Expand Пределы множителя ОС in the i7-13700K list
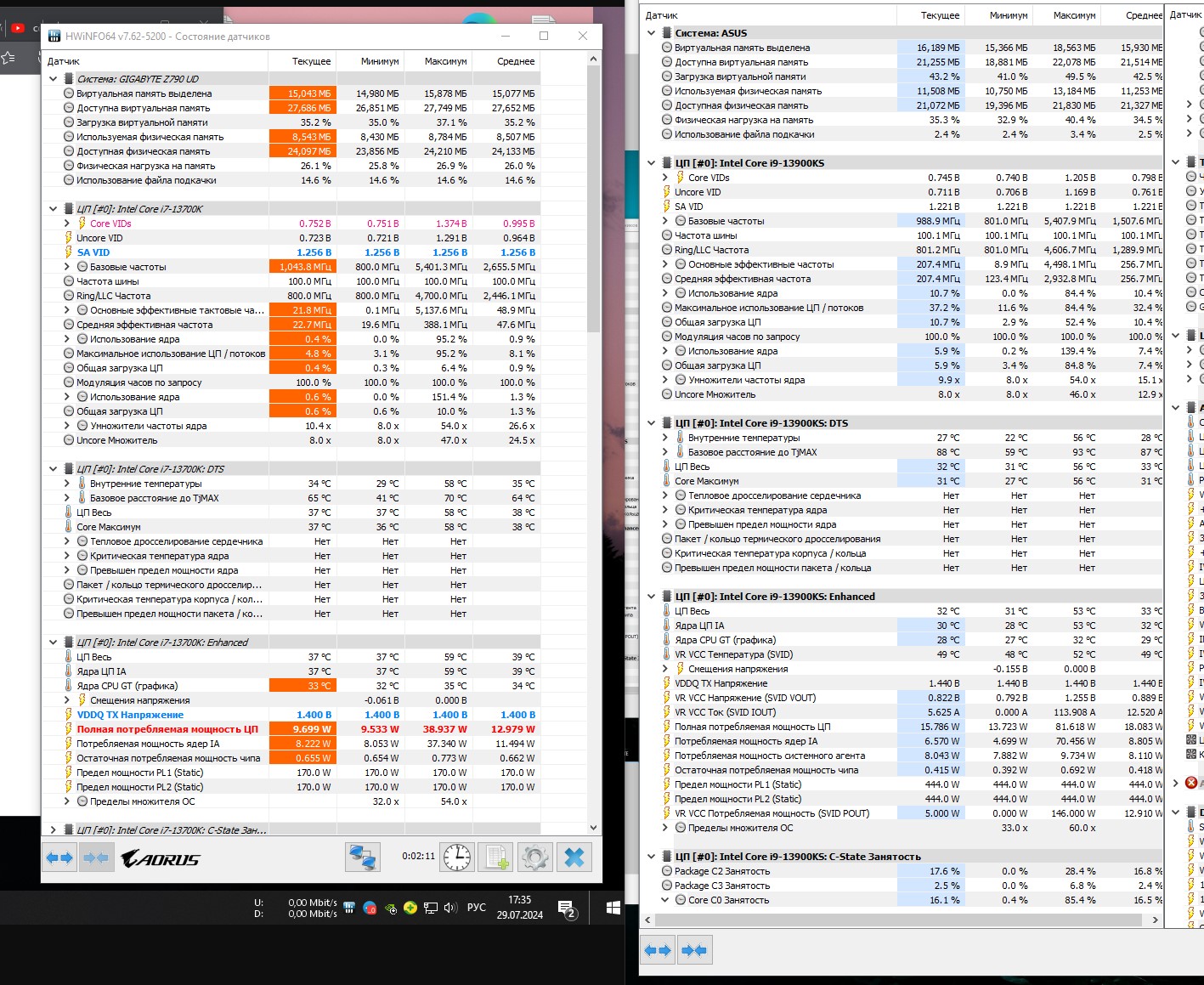The width and height of the screenshot is (1204, 985). coord(67,801)
